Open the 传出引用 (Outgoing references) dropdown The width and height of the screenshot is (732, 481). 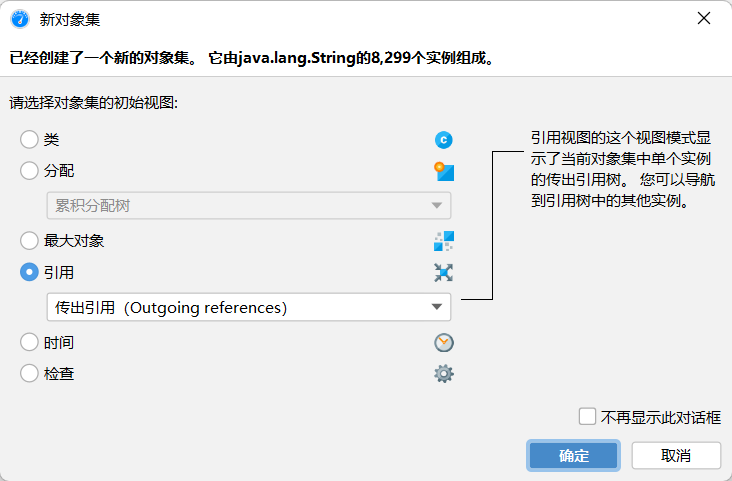249,307
